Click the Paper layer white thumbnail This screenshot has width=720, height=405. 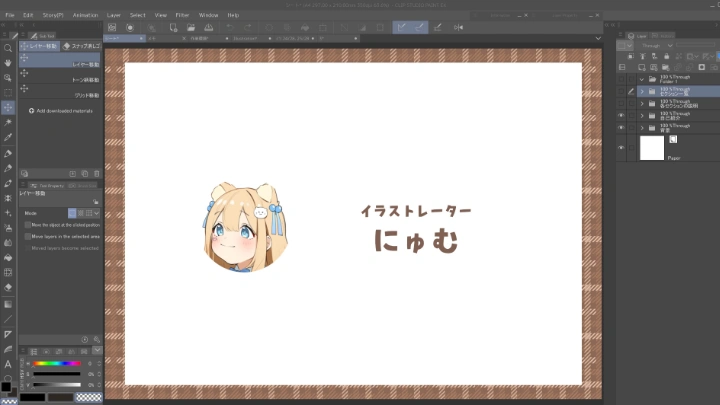(x=652, y=148)
